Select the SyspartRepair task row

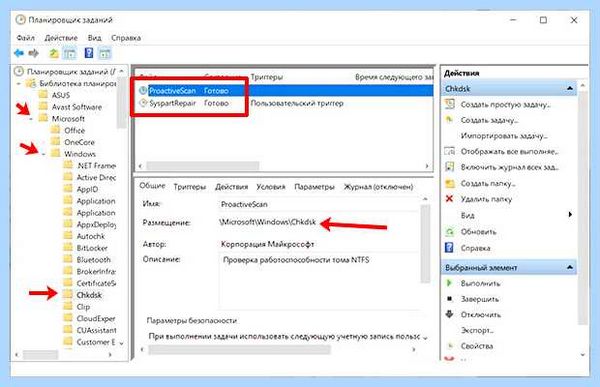pyautogui.click(x=285, y=103)
